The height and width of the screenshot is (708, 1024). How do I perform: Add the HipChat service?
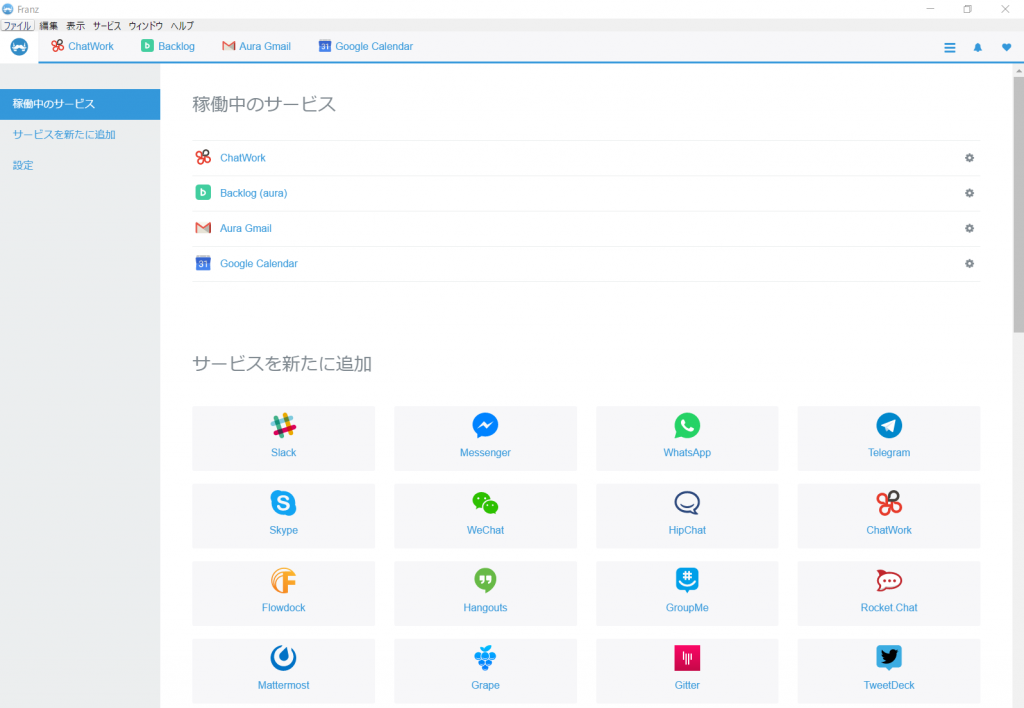point(687,516)
